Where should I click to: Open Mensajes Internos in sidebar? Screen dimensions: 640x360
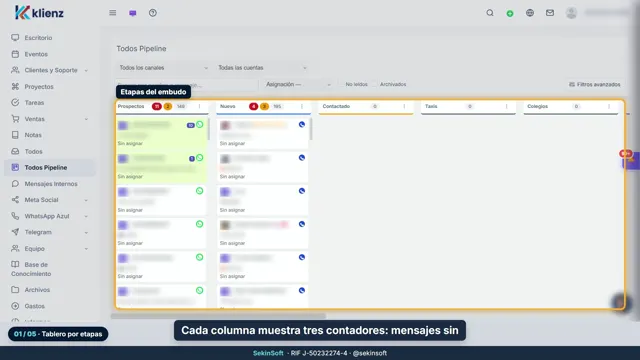tap(50, 184)
